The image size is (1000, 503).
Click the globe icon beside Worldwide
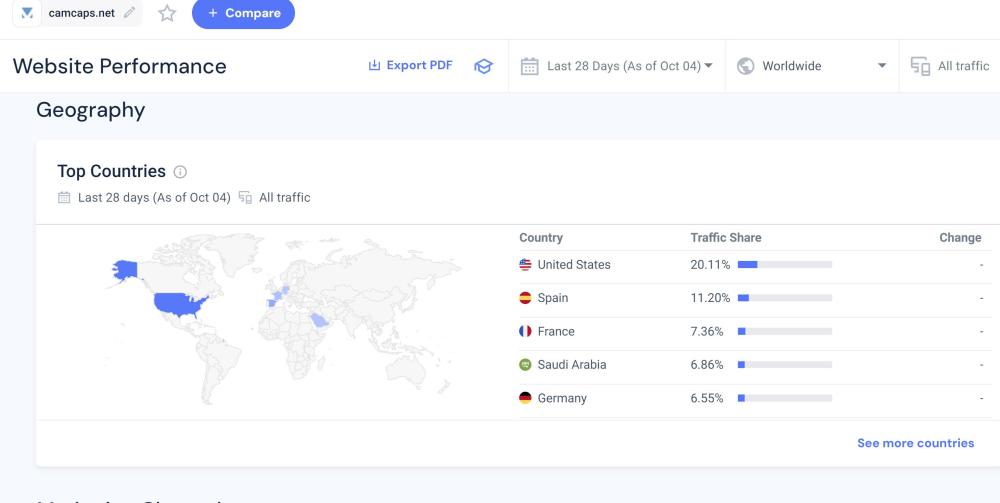pos(745,66)
